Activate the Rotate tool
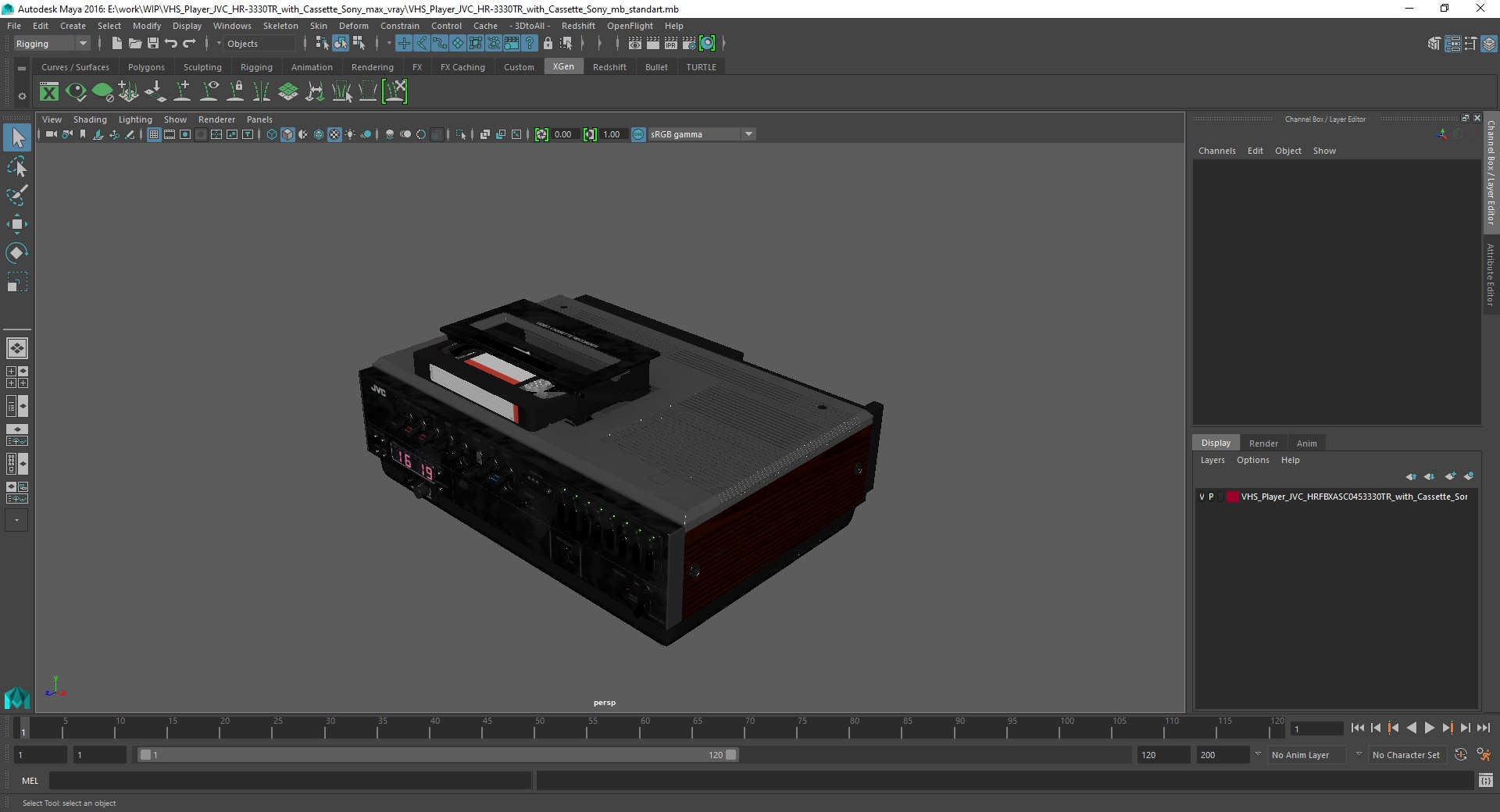 click(16, 253)
